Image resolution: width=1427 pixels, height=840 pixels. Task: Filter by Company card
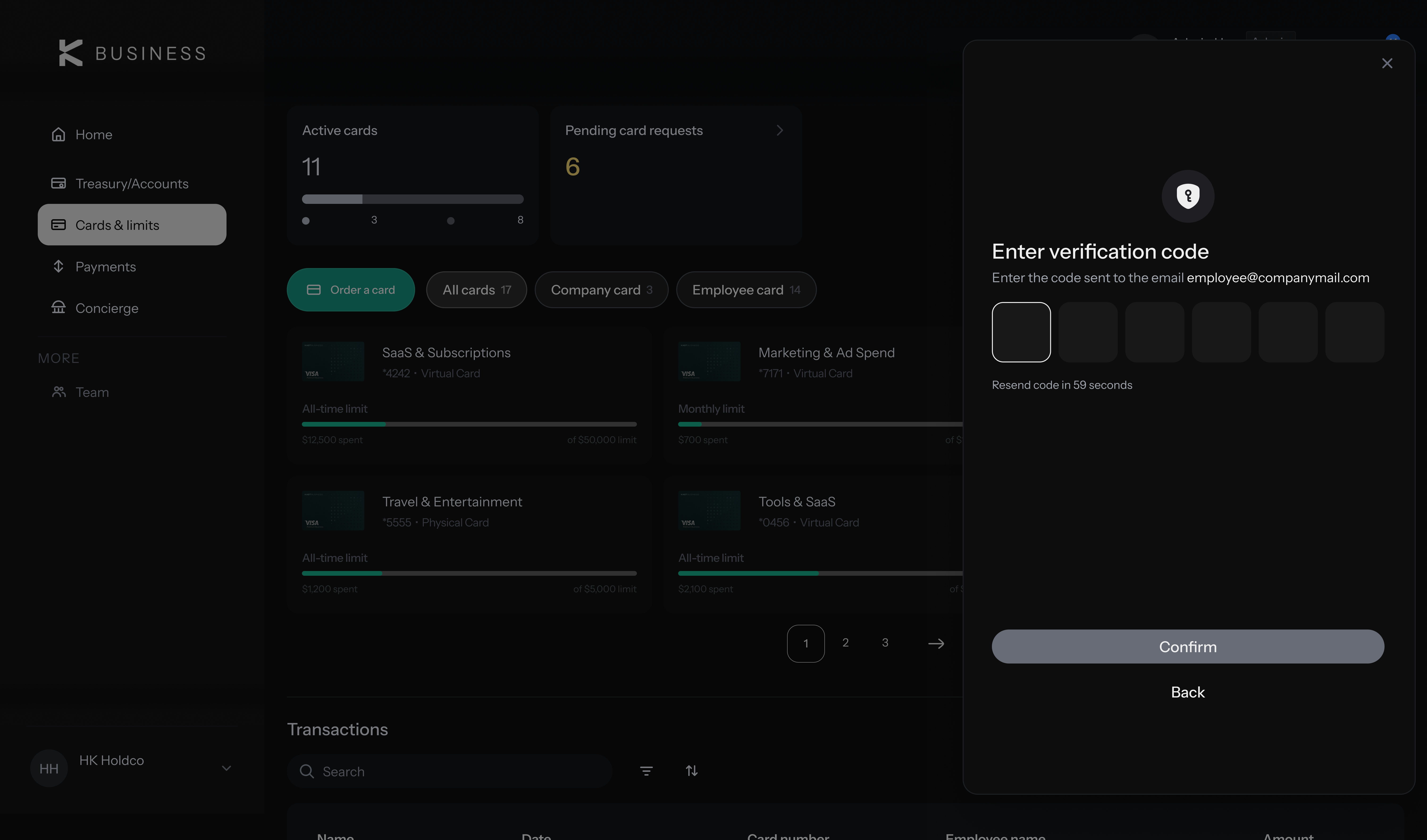(x=601, y=290)
